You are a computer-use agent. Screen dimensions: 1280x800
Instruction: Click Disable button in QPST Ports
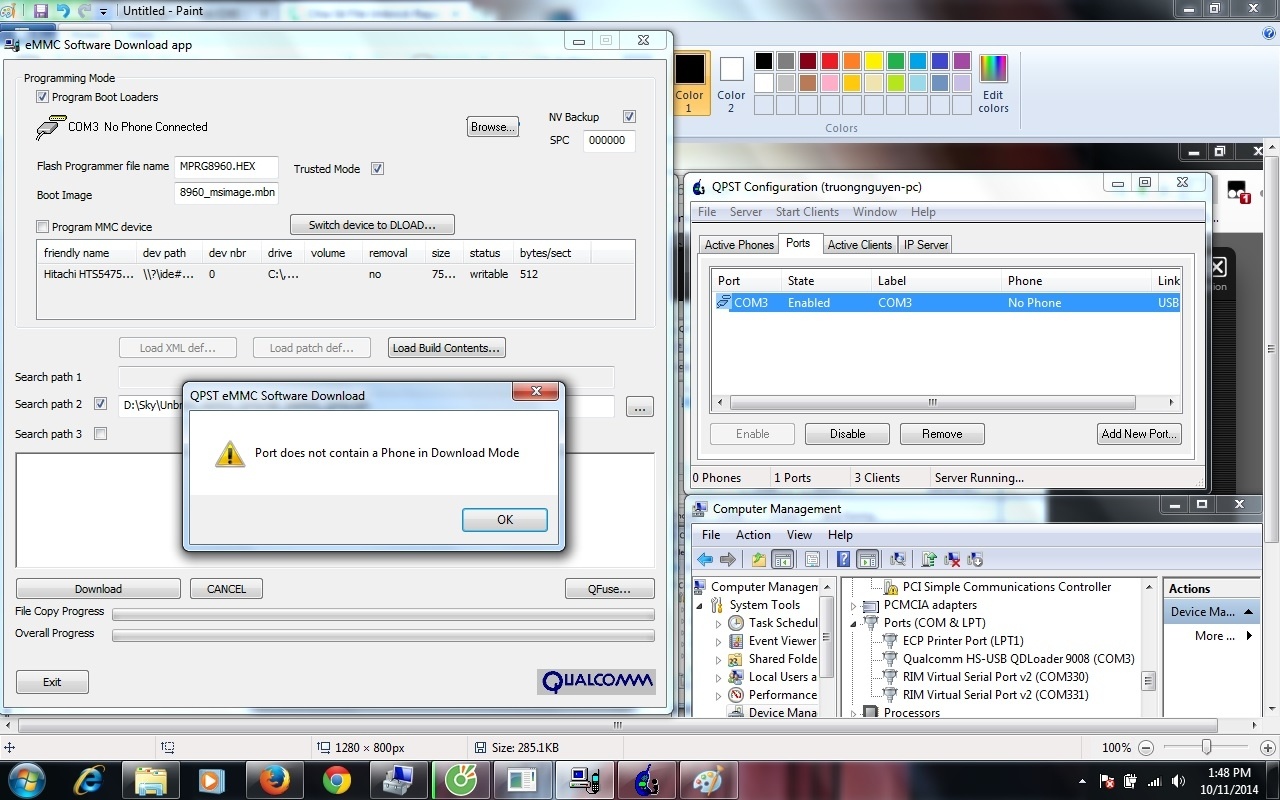847,434
